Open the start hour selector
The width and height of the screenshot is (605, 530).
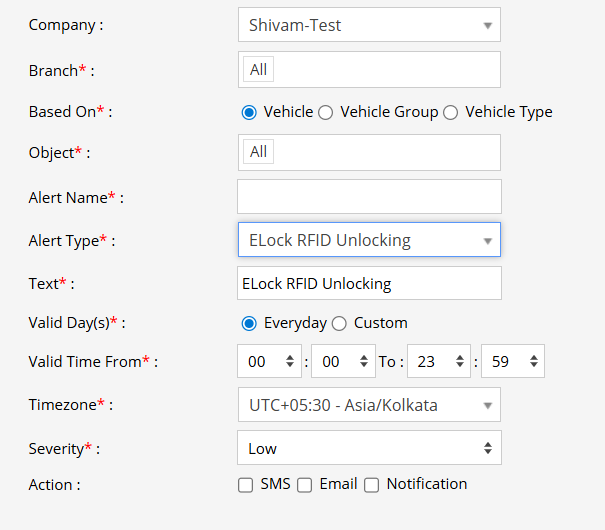click(269, 361)
